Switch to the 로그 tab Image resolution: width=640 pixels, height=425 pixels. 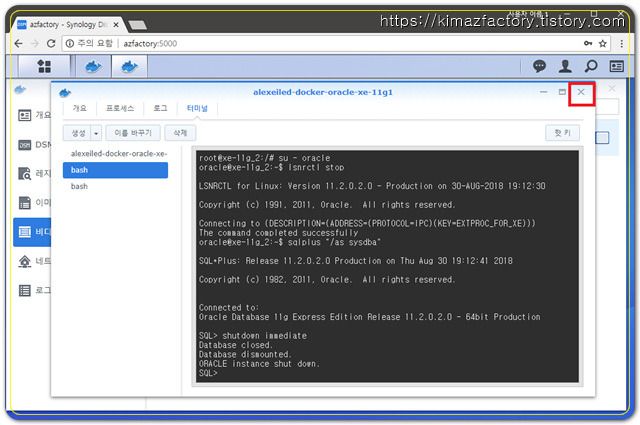coord(160,108)
